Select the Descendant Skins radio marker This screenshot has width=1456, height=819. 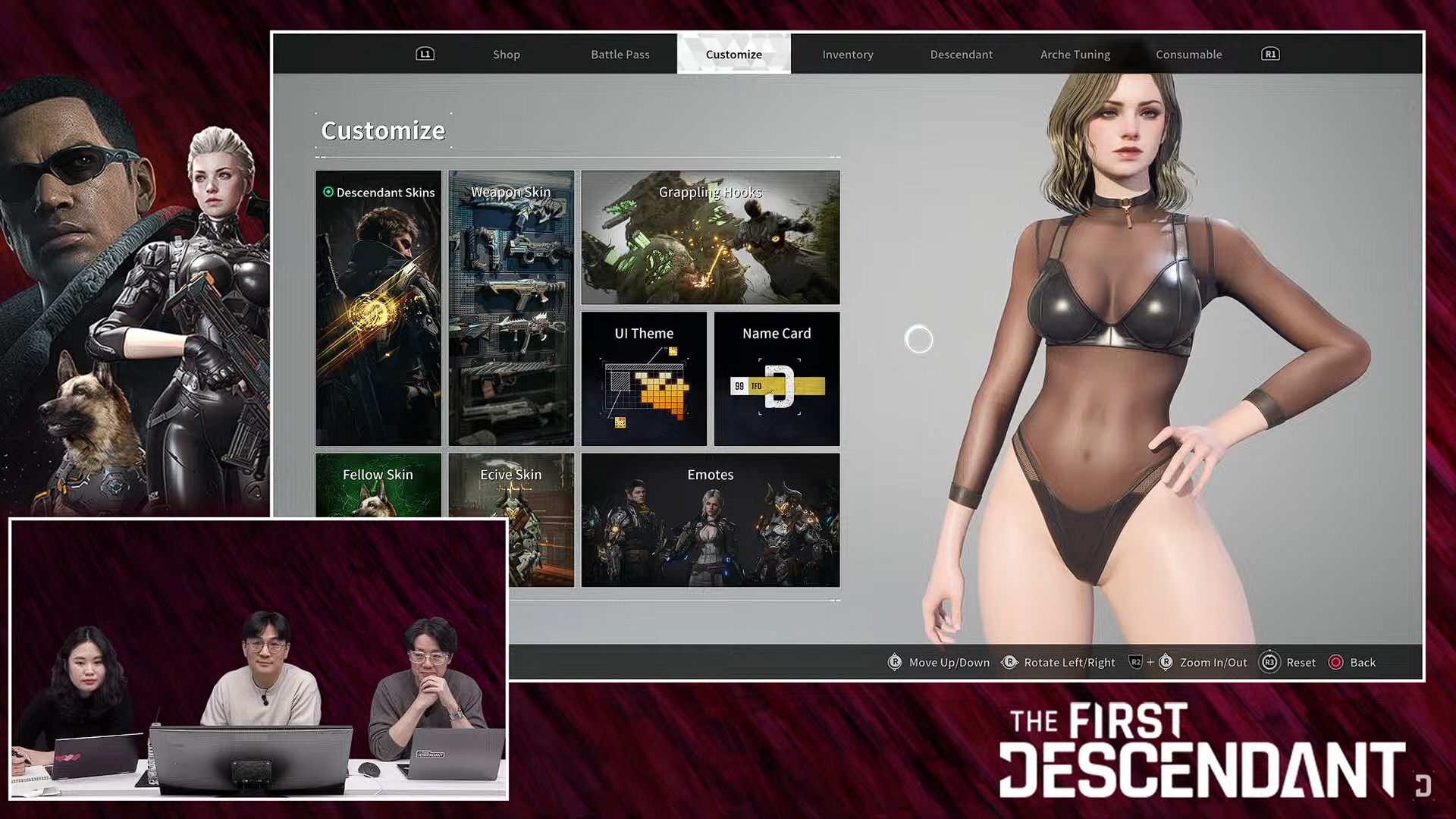(328, 192)
